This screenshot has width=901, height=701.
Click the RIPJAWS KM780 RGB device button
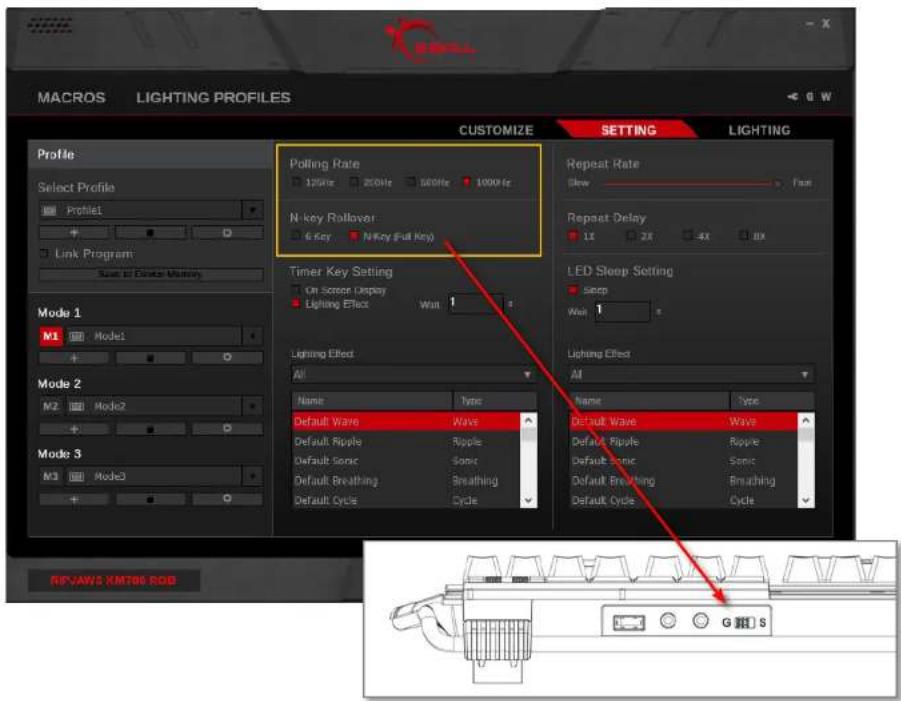tap(113, 580)
